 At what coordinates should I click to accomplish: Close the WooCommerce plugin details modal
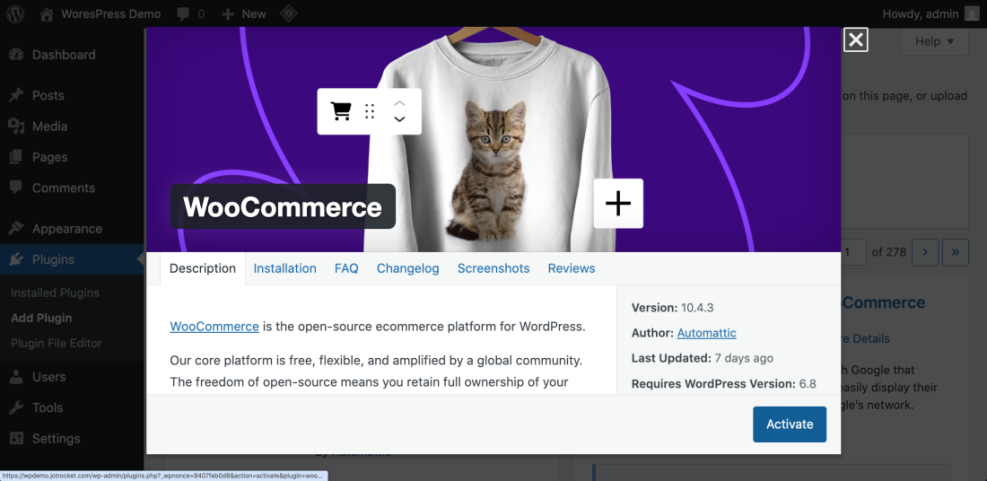(x=855, y=40)
